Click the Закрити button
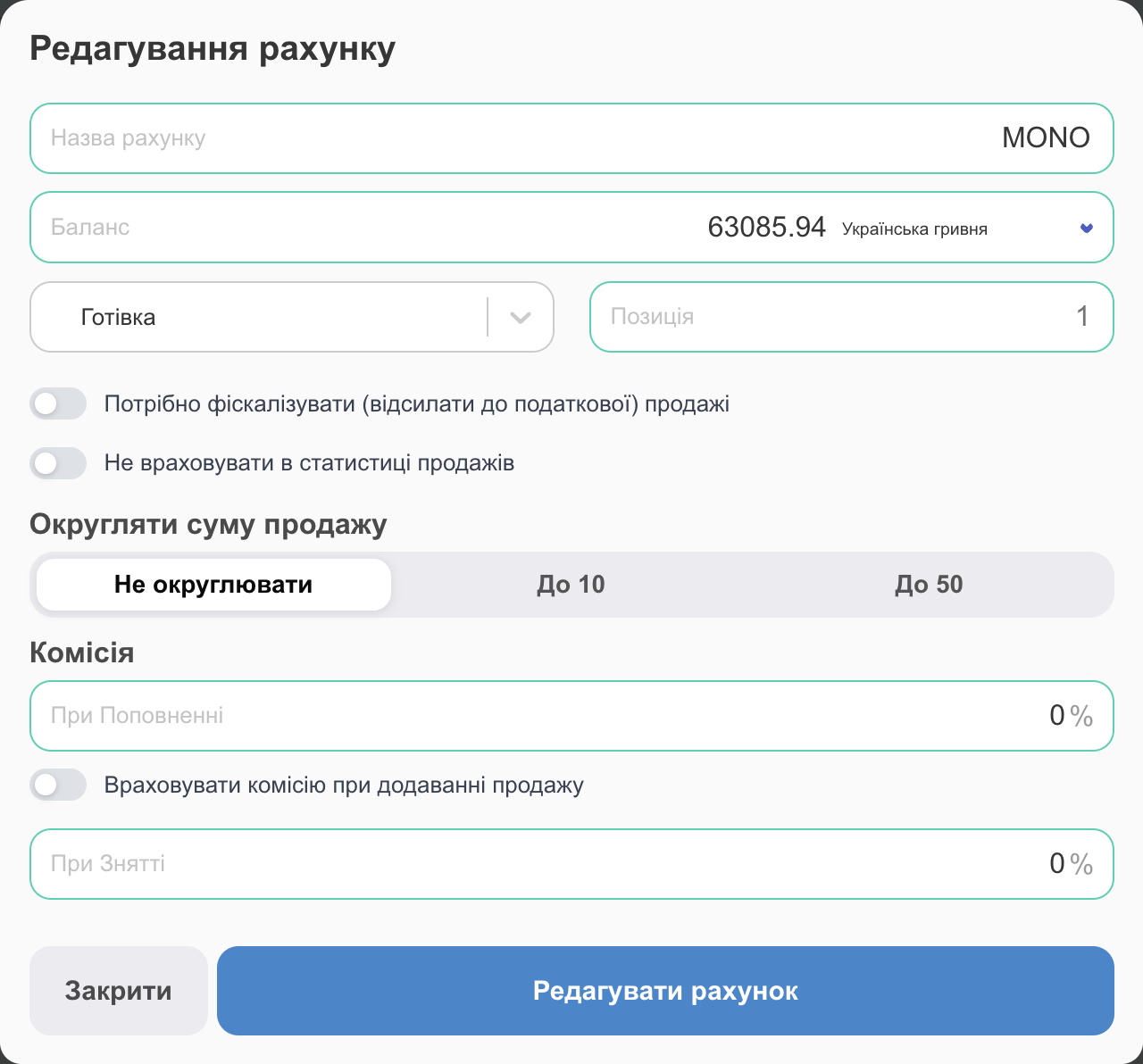 119,991
